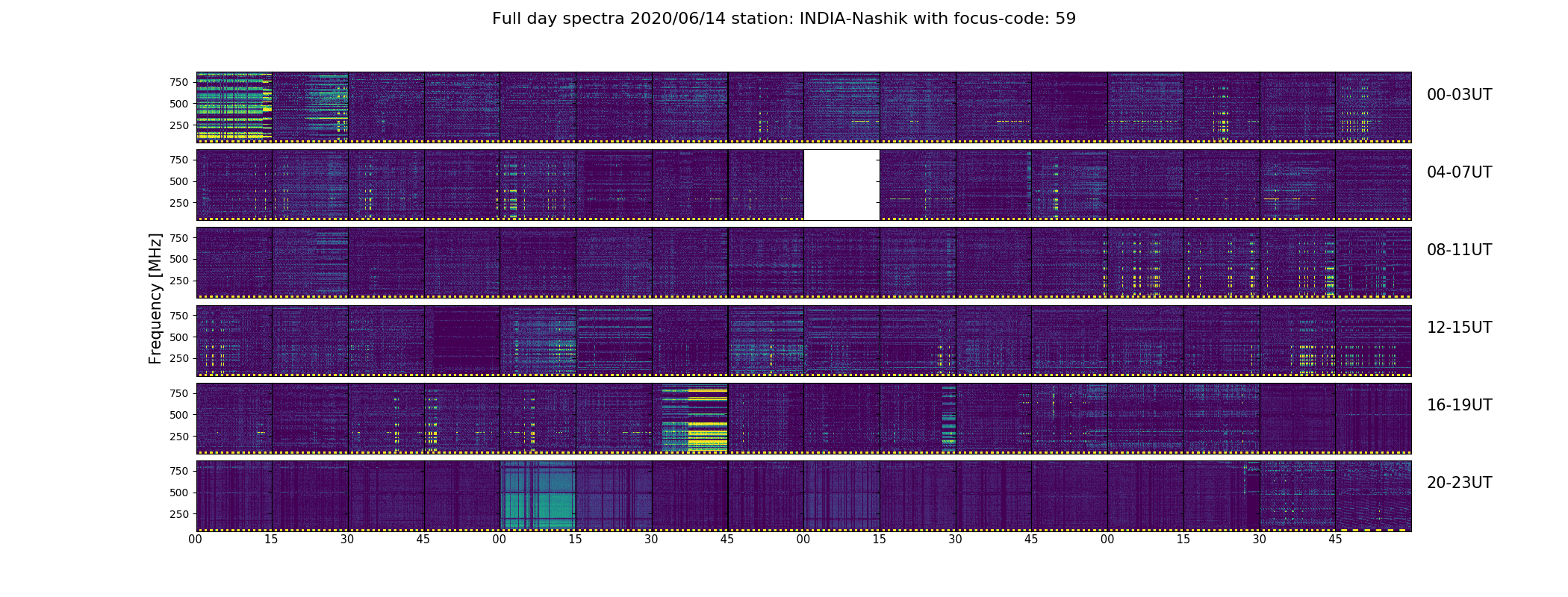Screen dimensions: 1568x597
Task: Select the 16-19UT row label
Action: click(1459, 405)
